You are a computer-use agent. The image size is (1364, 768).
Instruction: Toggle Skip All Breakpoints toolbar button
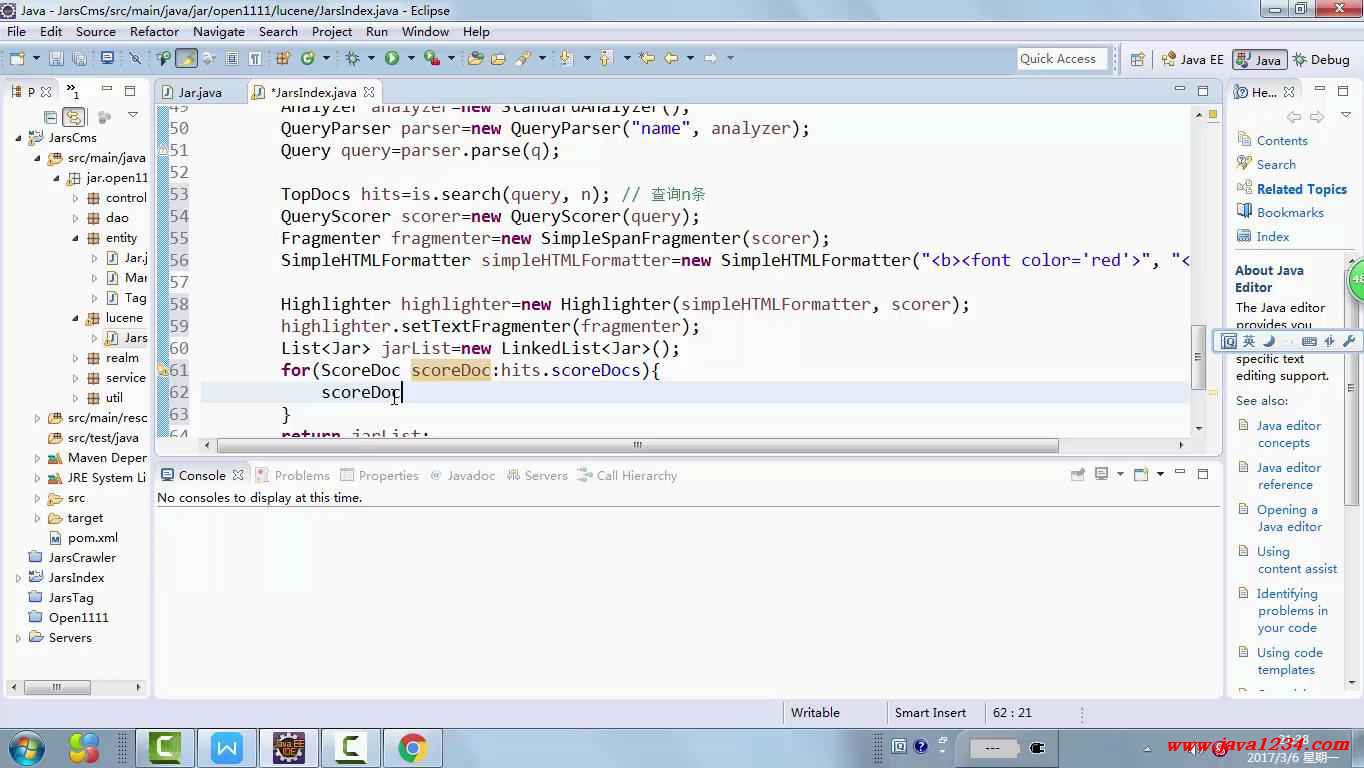[x=134, y=58]
